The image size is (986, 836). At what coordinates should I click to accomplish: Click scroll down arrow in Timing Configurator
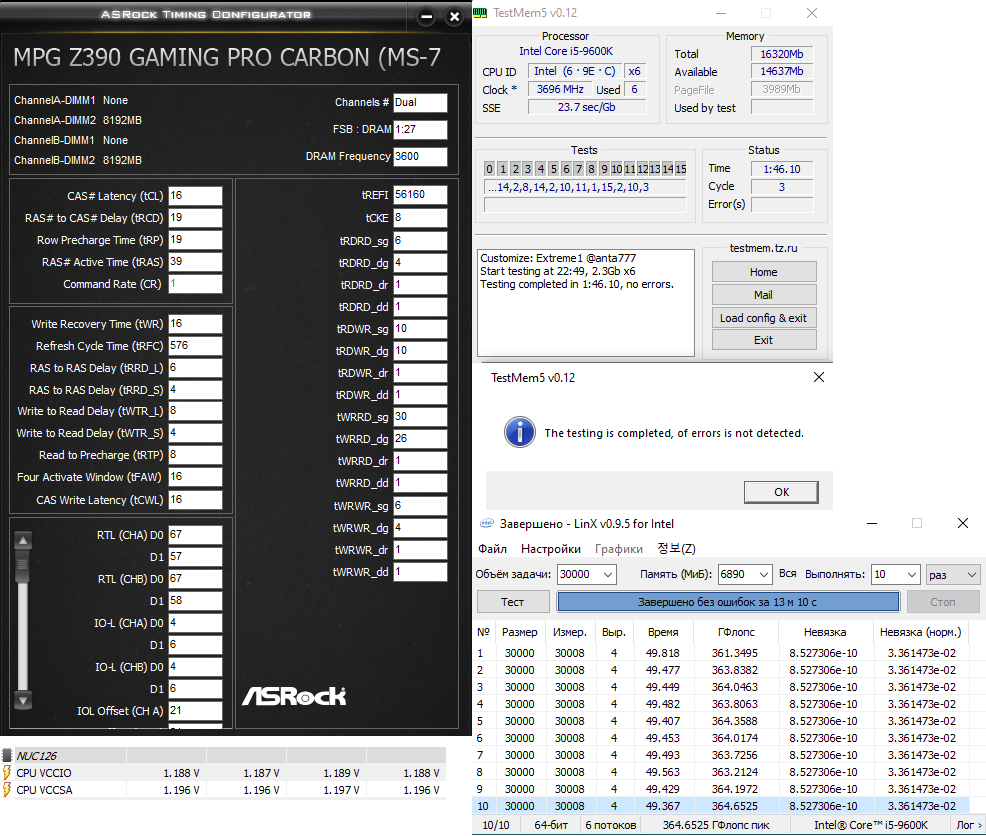(23, 700)
